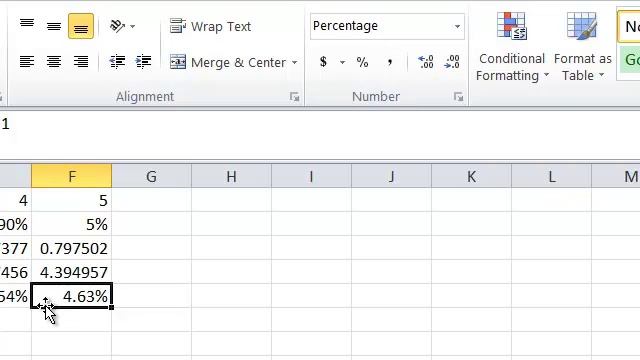Open Alignment dialog launcher
The image size is (640, 360).
(294, 97)
